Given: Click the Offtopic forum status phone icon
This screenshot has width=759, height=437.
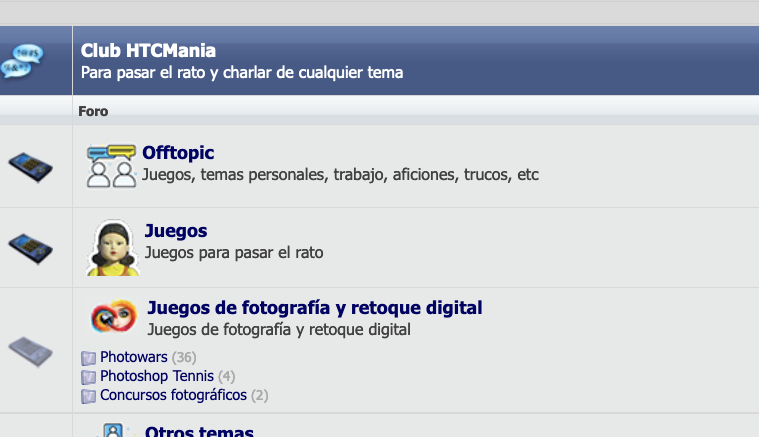Looking at the screenshot, I should point(30,167).
